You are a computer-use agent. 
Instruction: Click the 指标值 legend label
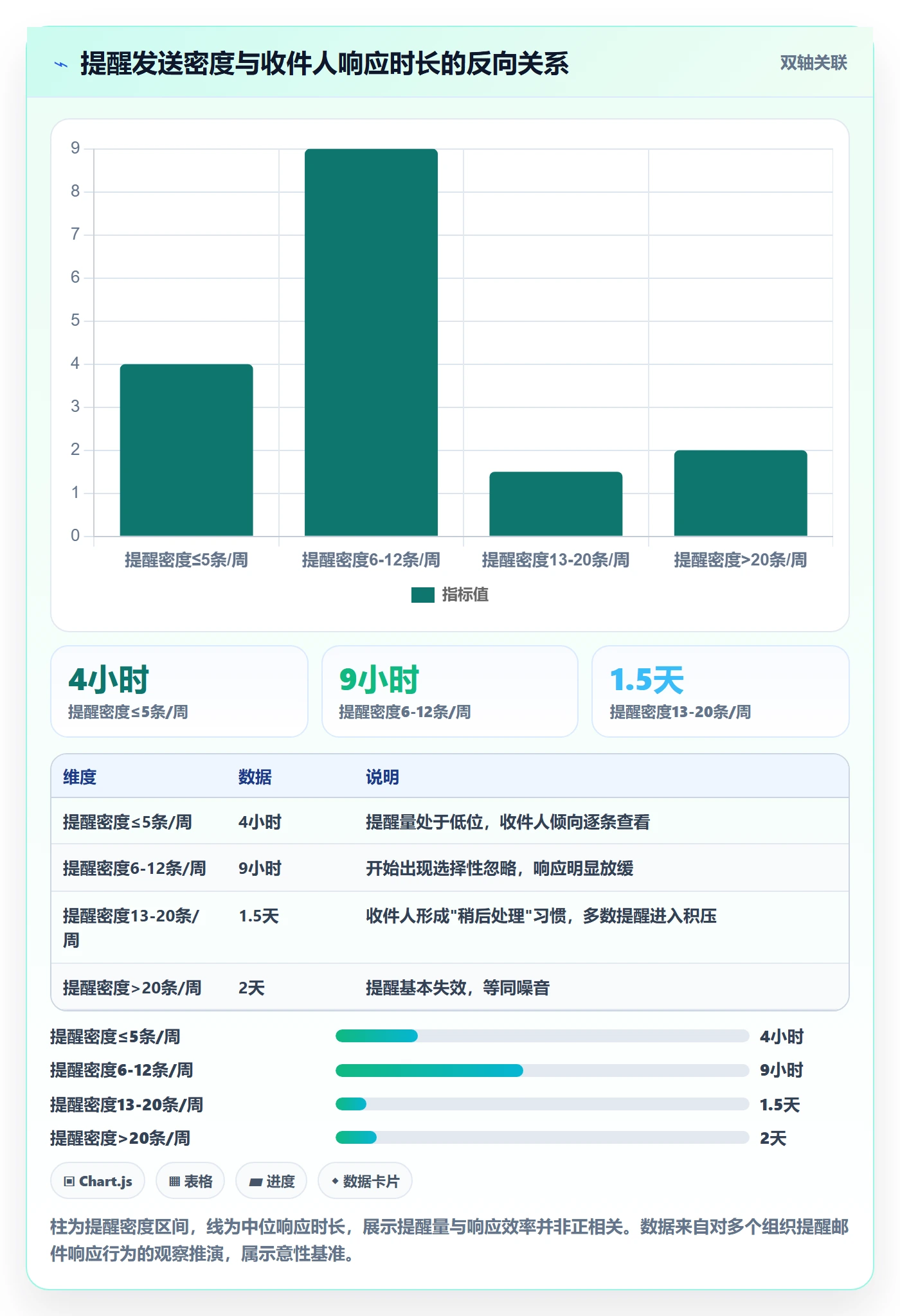point(465,595)
